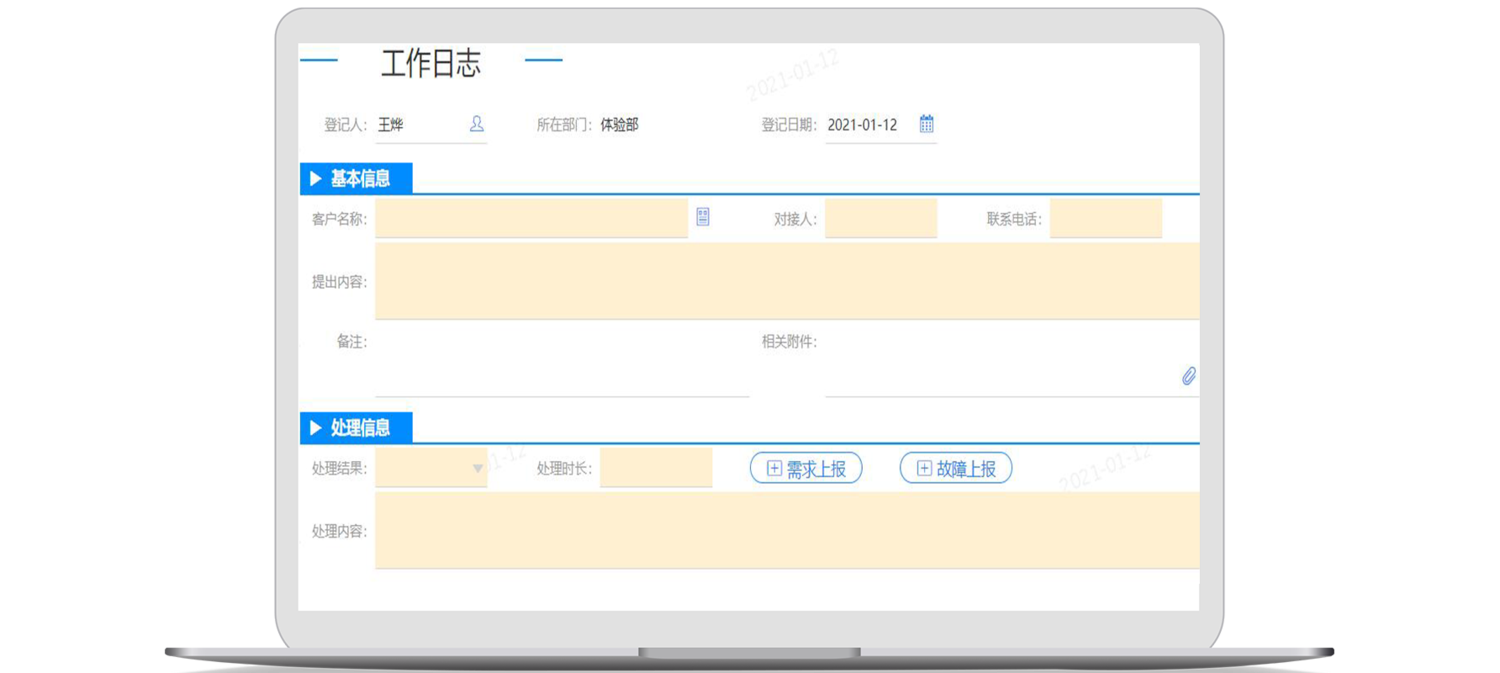Screen dimensions: 1500x673
Task: Focus the 客户名称 input field
Action: click(531, 218)
